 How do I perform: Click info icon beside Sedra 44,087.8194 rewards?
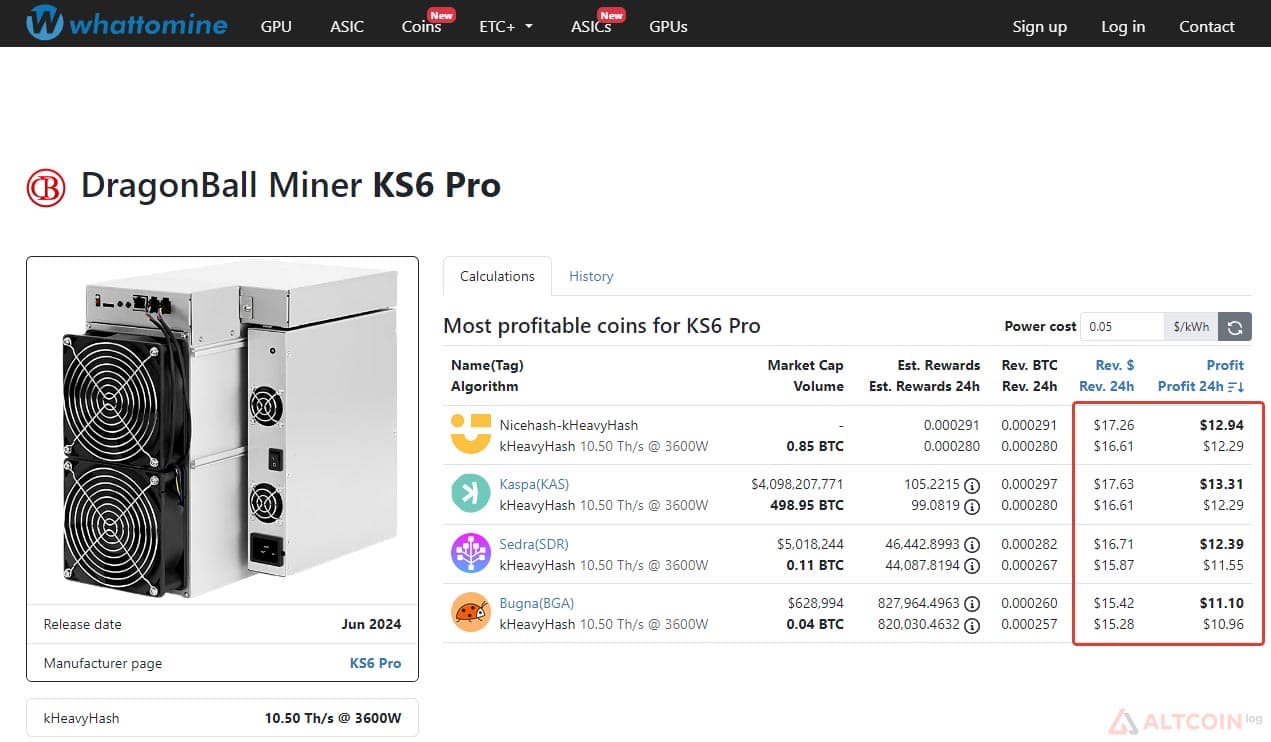[972, 566]
